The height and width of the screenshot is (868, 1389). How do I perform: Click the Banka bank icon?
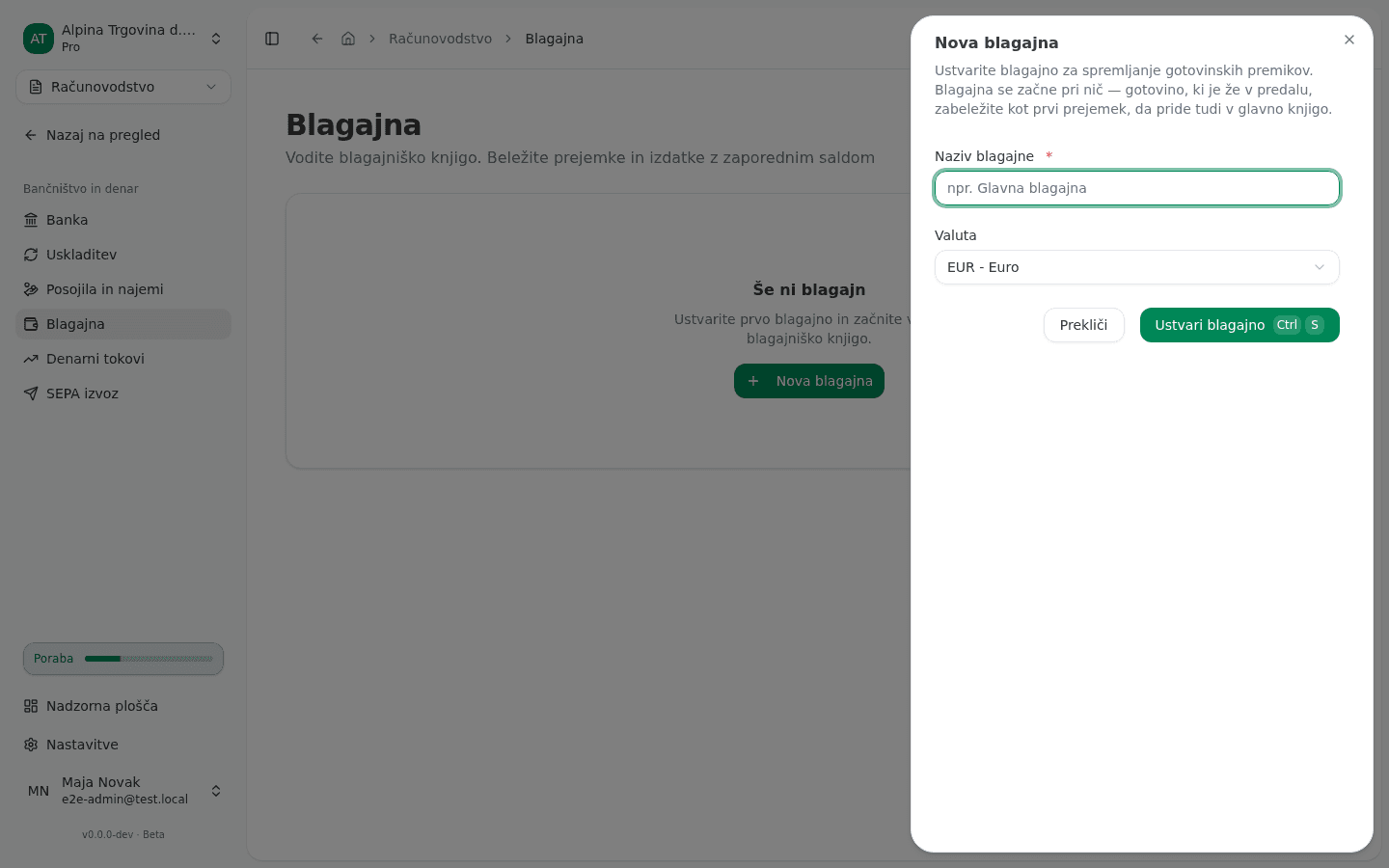click(x=31, y=220)
